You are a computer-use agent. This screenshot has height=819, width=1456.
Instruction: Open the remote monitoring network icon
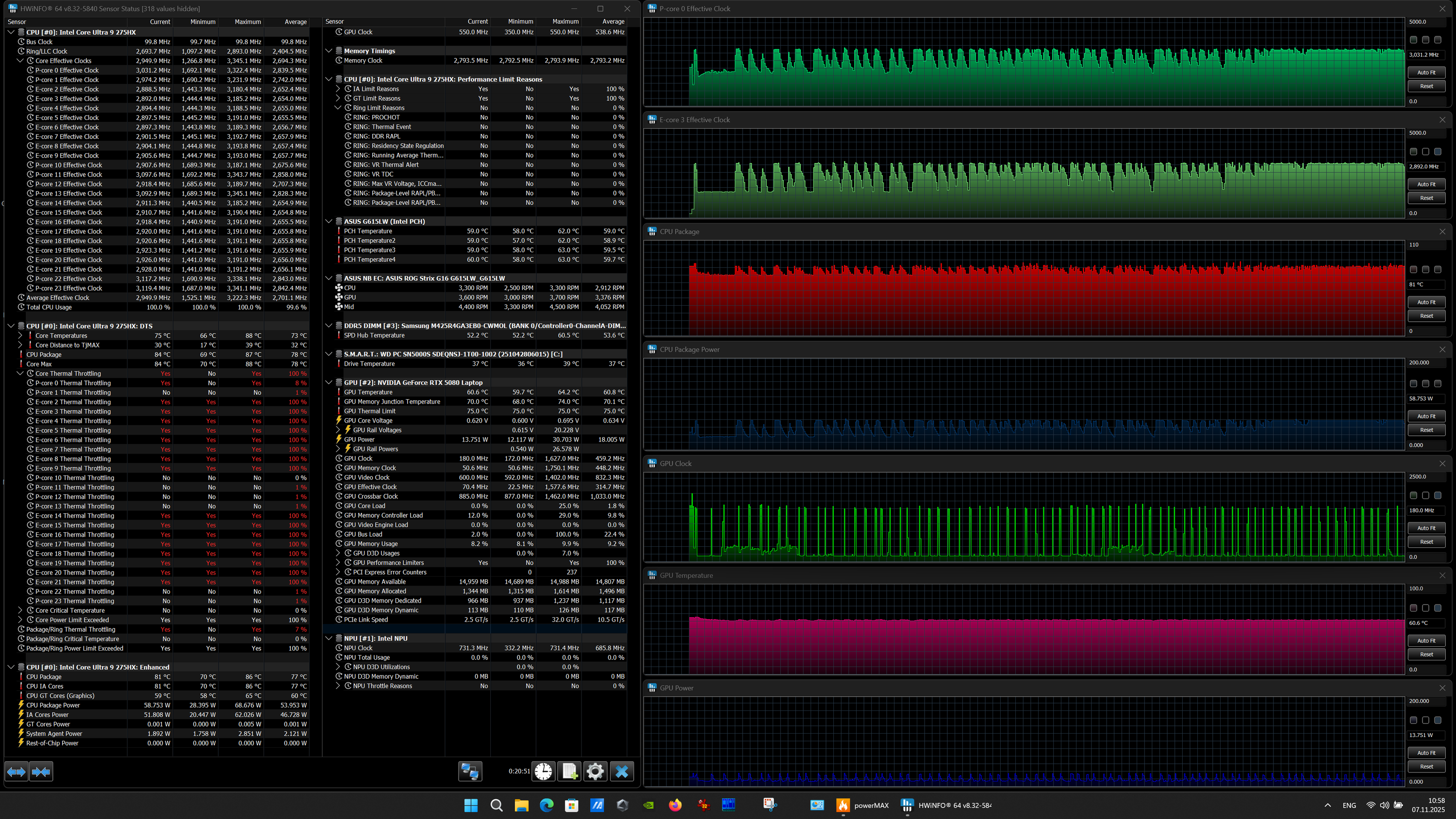tap(470, 771)
